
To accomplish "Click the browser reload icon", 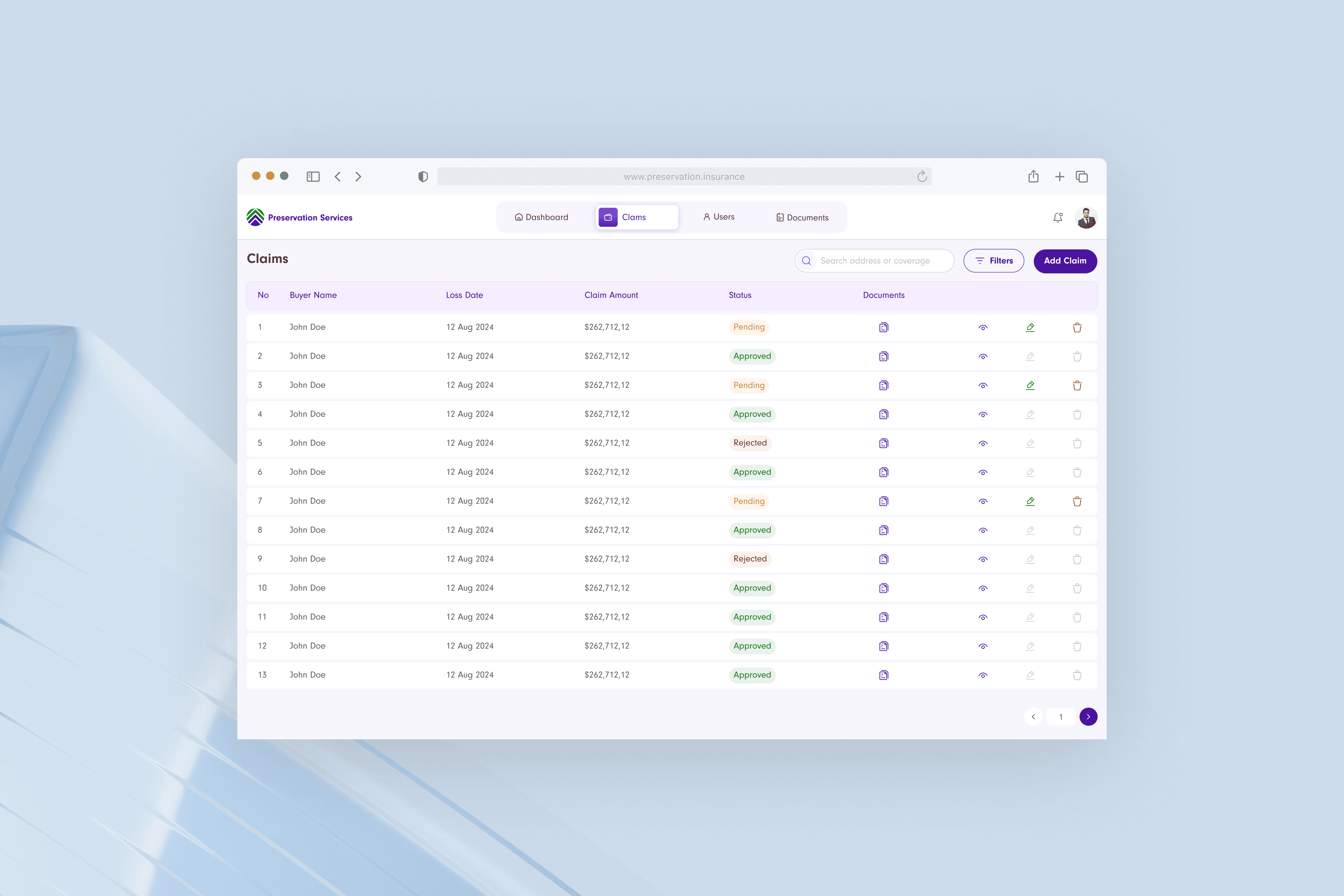I will click(x=922, y=177).
